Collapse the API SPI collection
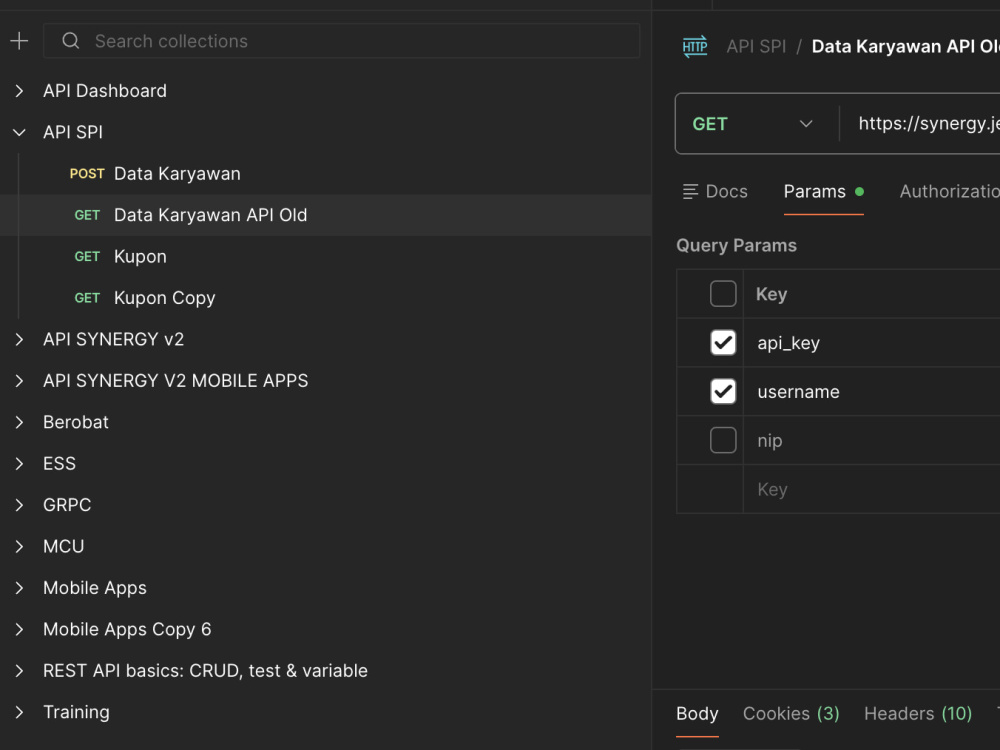 coord(19,132)
